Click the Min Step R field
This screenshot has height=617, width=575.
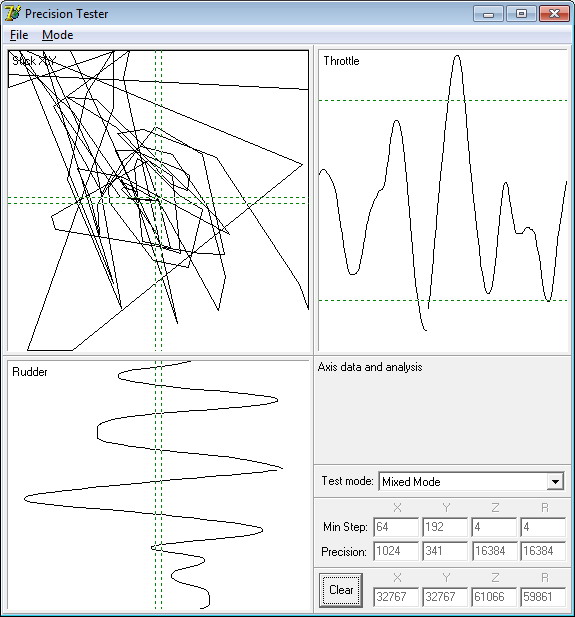[x=543, y=527]
